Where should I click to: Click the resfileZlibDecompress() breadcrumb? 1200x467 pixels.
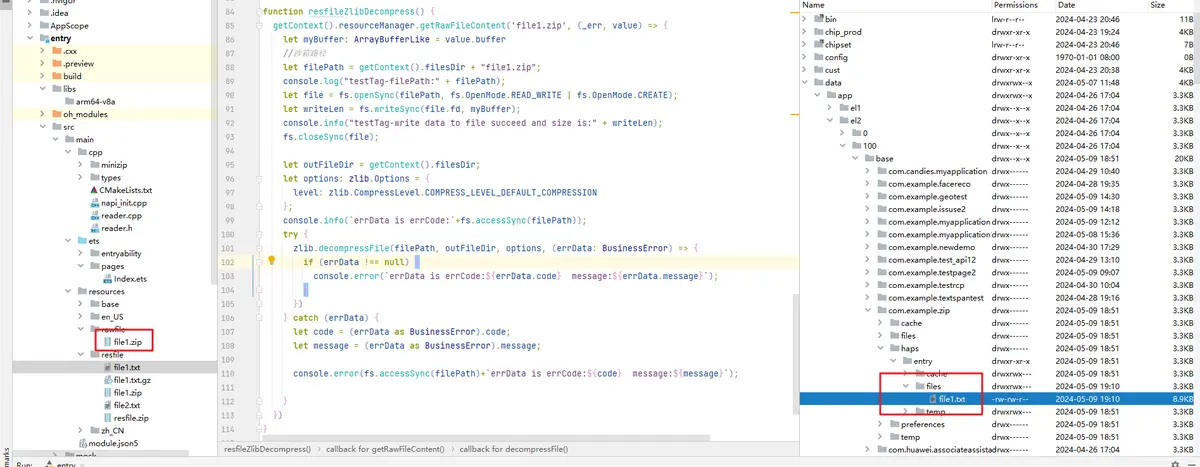(267, 450)
